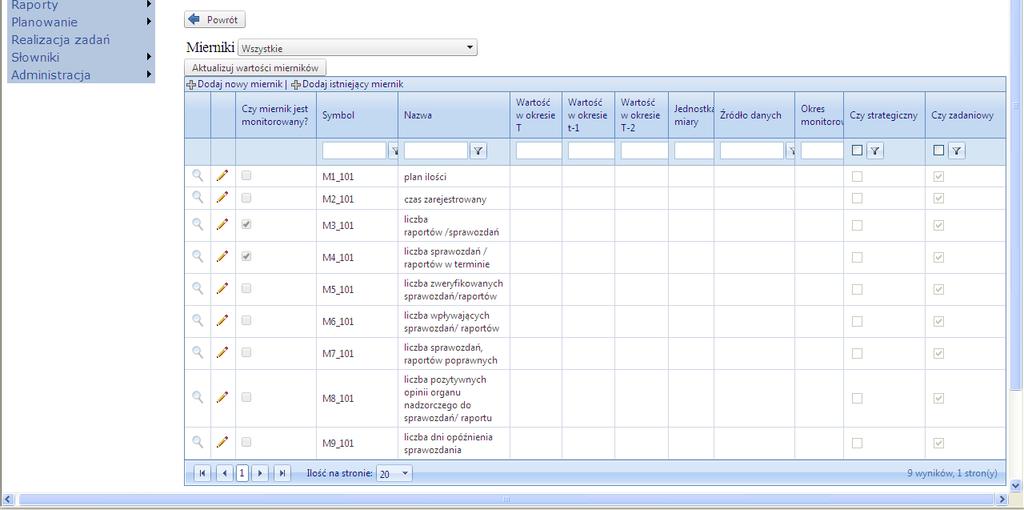Click the current page number 1 box

tap(242, 473)
